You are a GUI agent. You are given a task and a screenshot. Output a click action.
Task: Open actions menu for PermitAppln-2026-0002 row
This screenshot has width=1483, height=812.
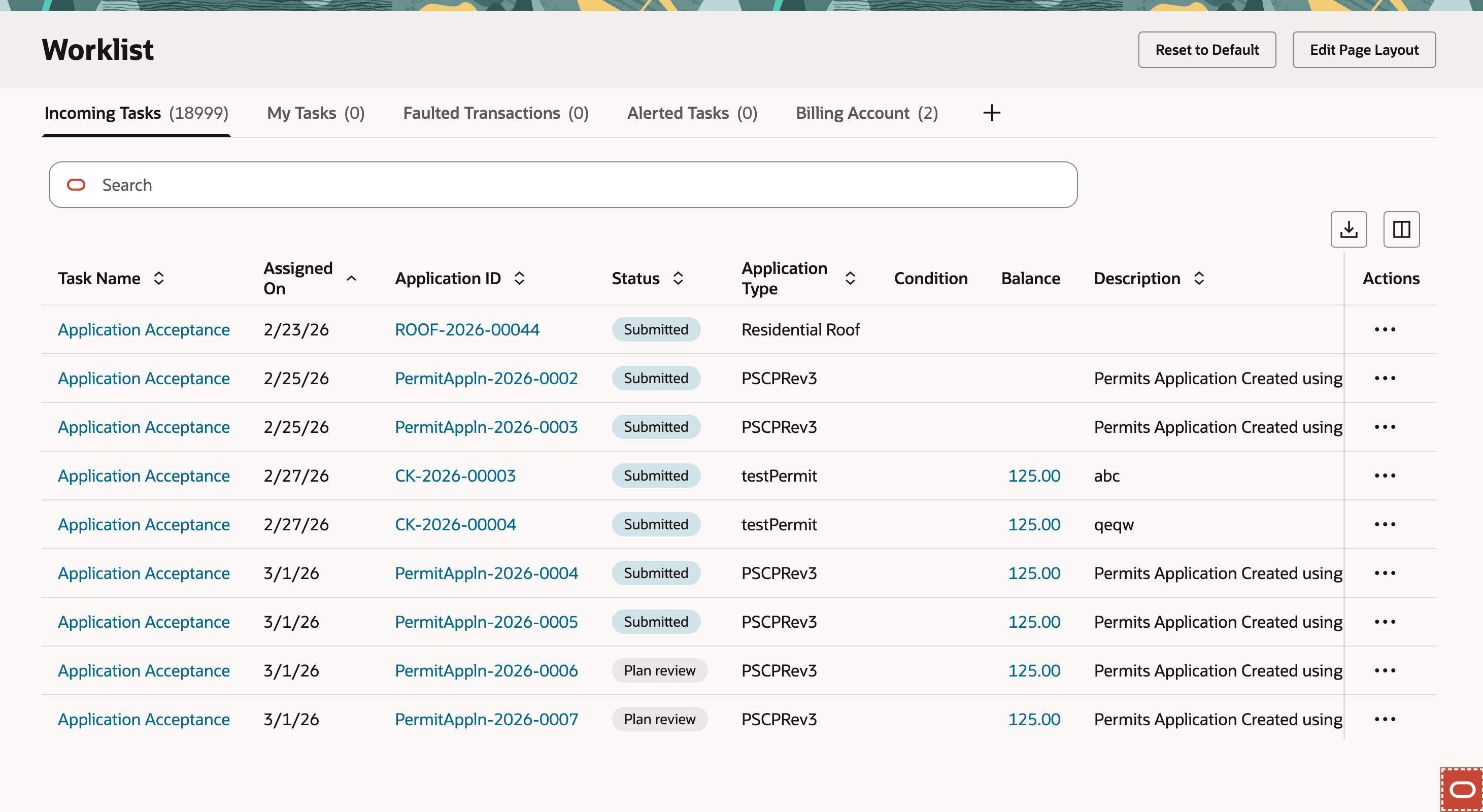point(1385,378)
